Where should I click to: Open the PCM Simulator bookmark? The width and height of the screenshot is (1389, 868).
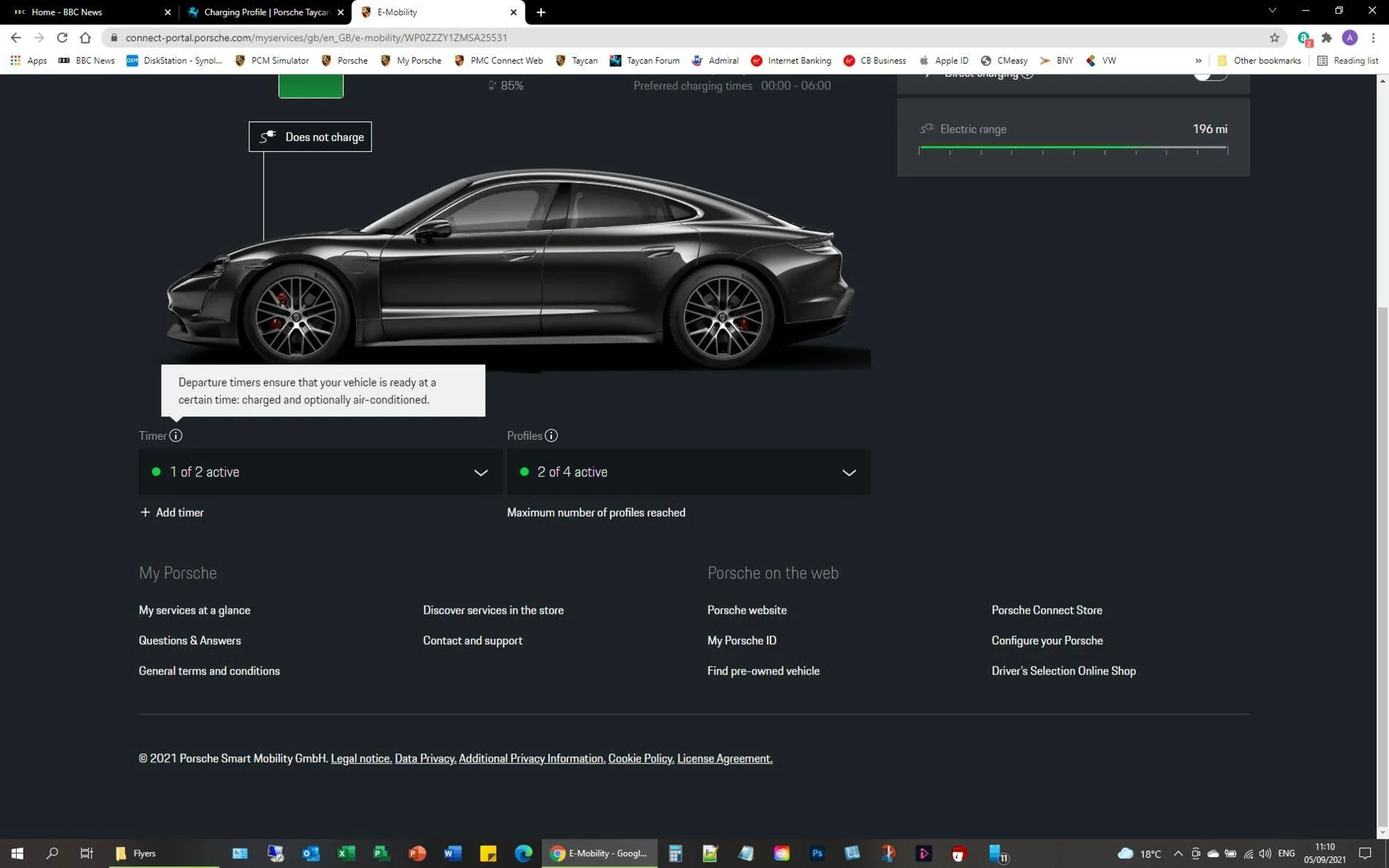[271, 61]
